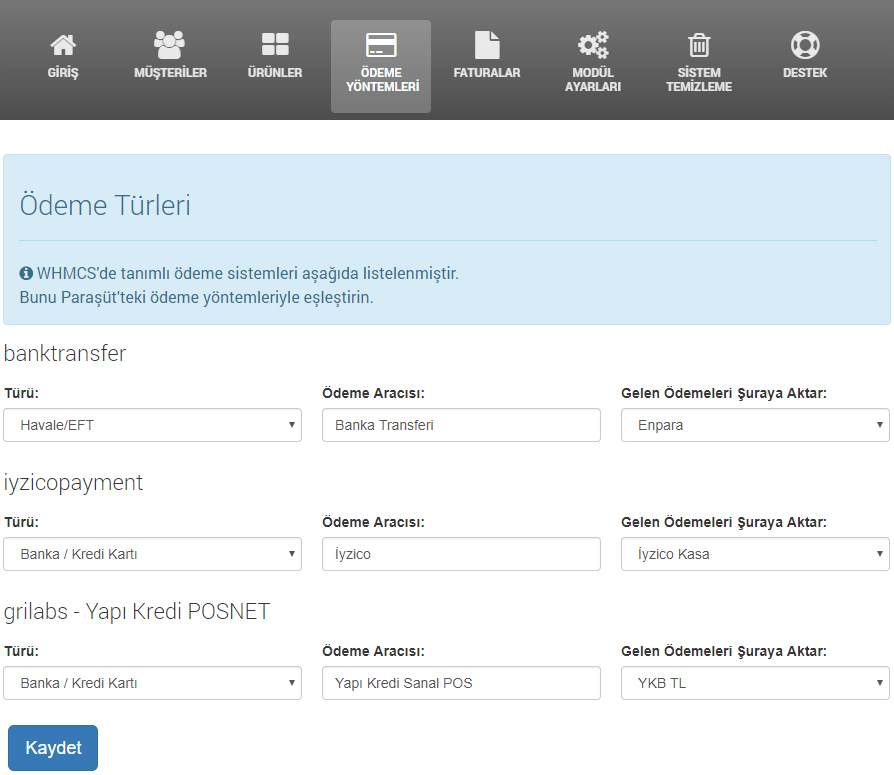Click the GİRİŞ home icon
Viewport: 894px width, 775px height.
(x=63, y=45)
